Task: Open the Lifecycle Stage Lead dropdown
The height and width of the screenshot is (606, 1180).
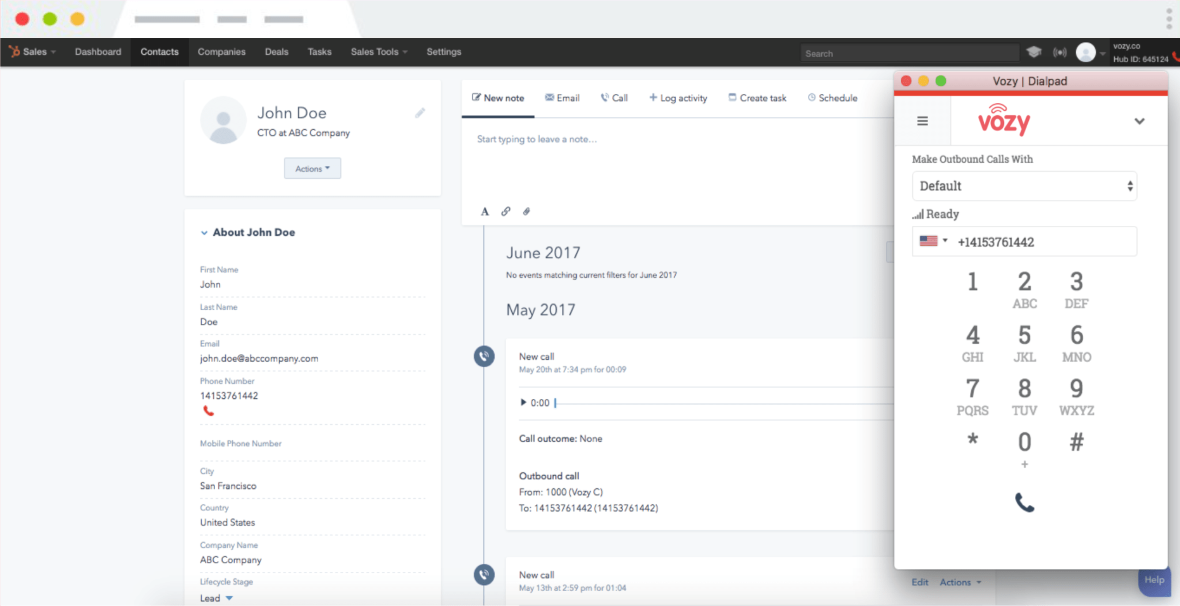Action: click(216, 597)
